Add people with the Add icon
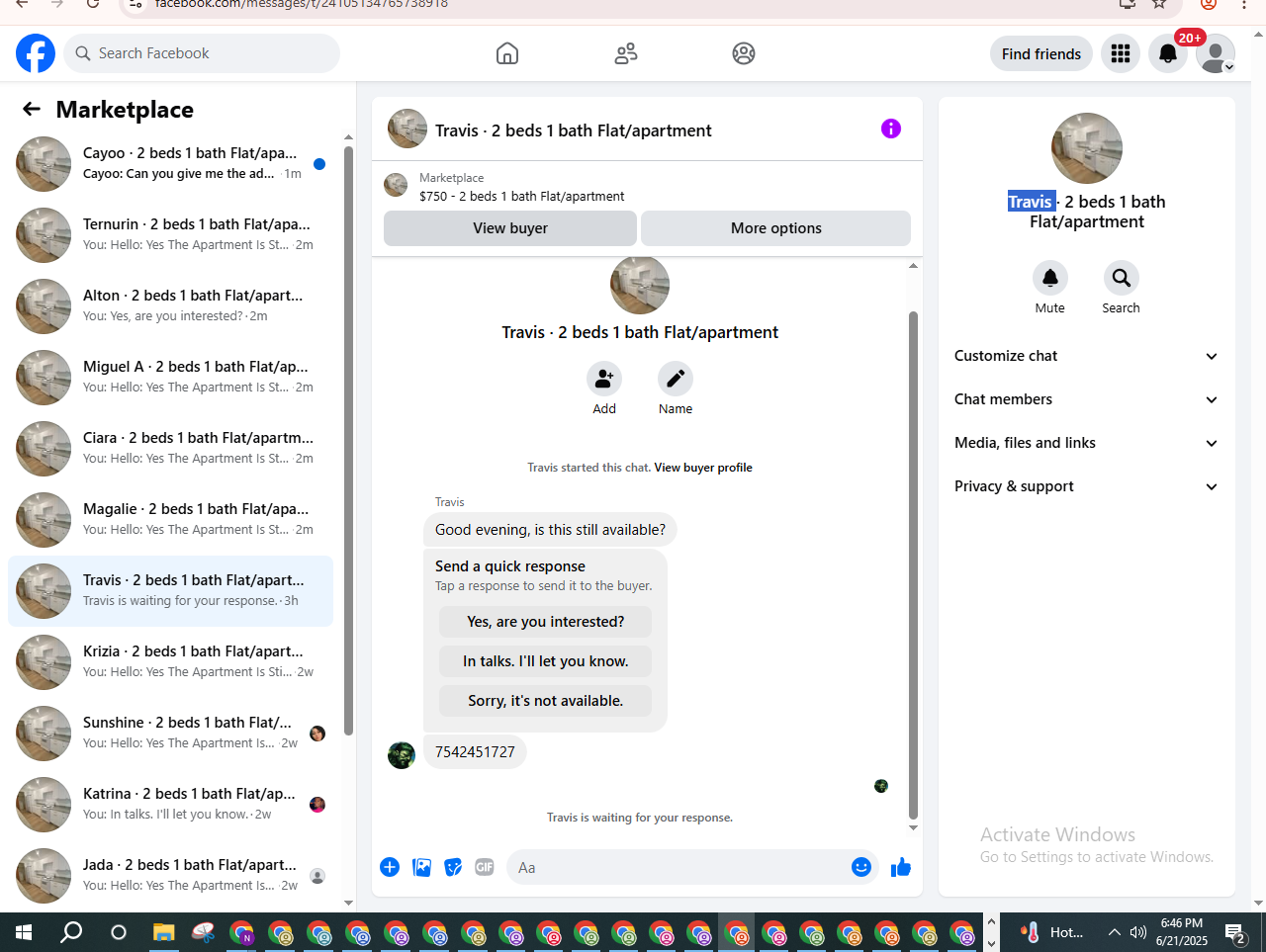 [x=604, y=379]
